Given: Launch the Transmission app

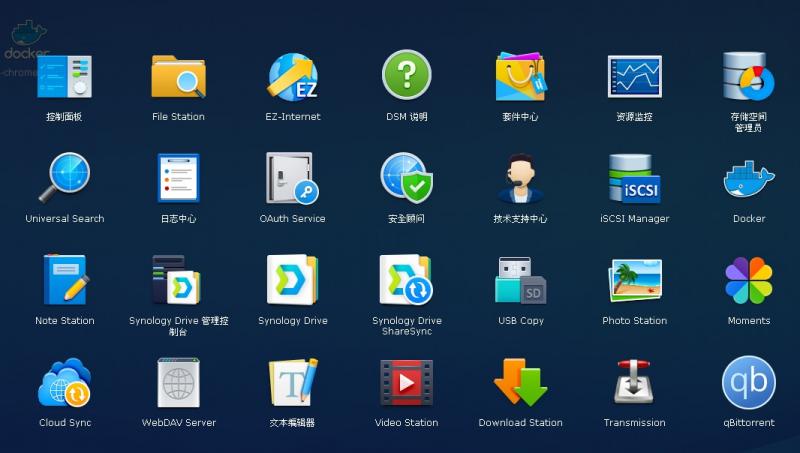Looking at the screenshot, I should point(634,382).
